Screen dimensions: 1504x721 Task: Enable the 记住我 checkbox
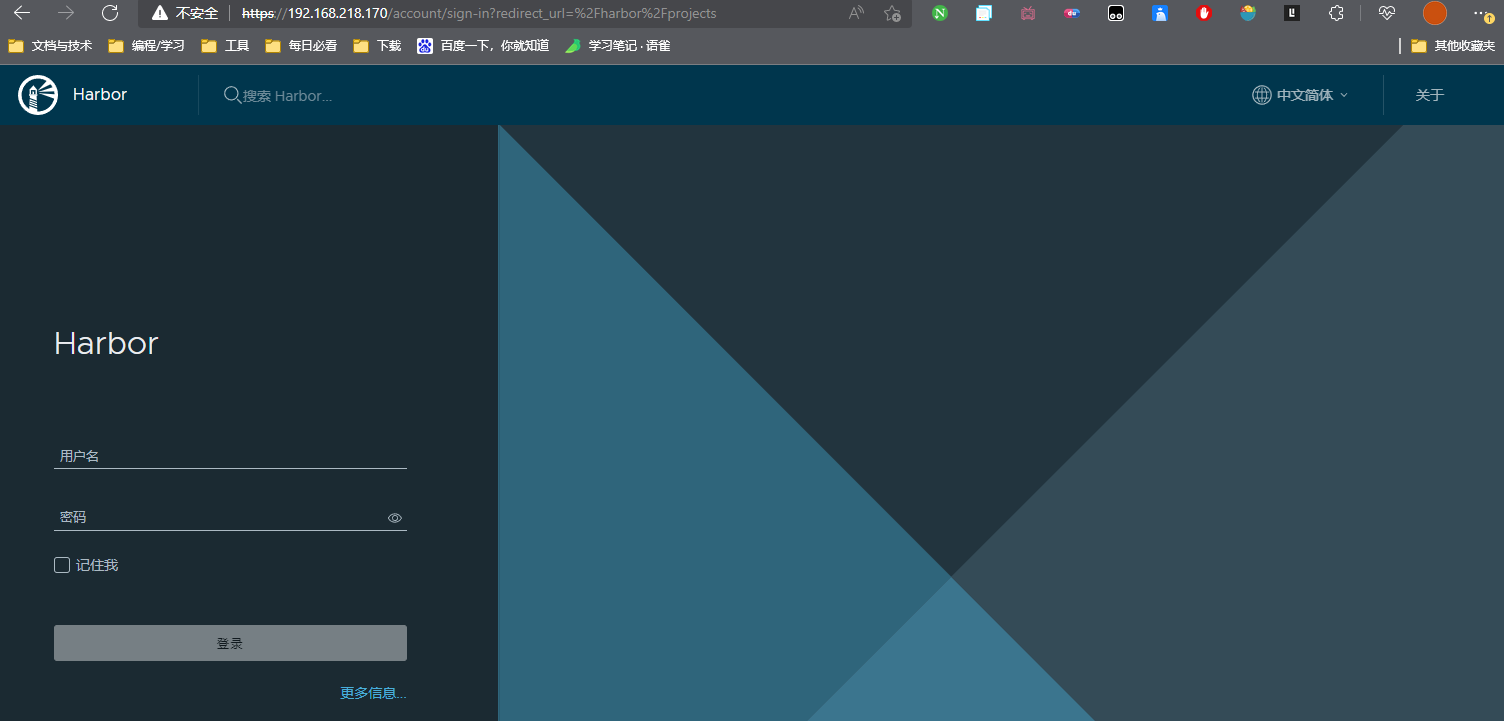[62, 565]
